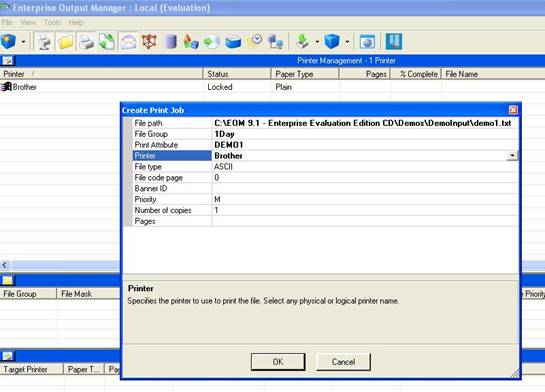545x392 pixels.
Task: Click the yellow folder toolbar icon
Action: [x=65, y=42]
